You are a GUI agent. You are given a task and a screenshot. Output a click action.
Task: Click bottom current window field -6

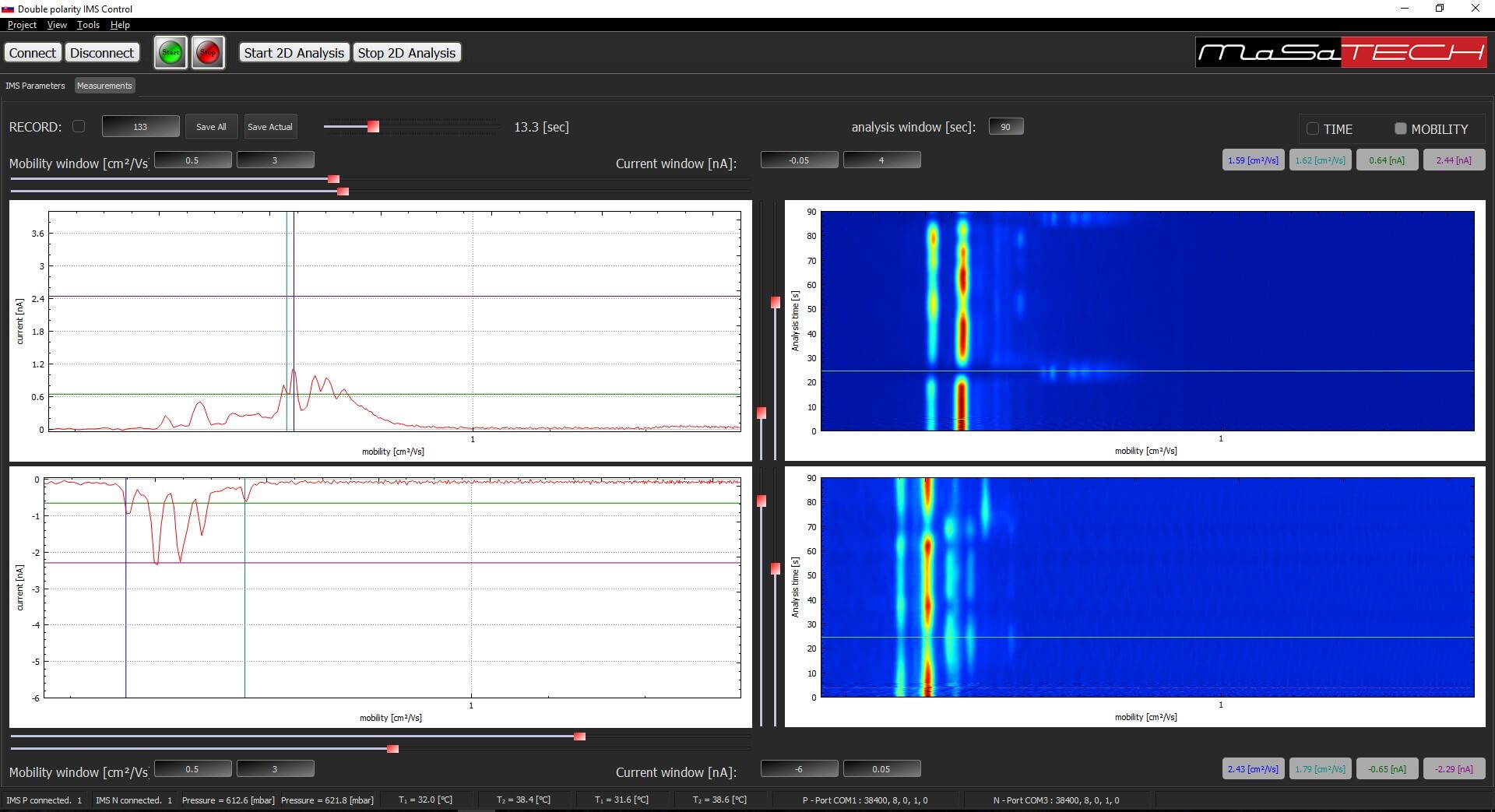tap(799, 769)
